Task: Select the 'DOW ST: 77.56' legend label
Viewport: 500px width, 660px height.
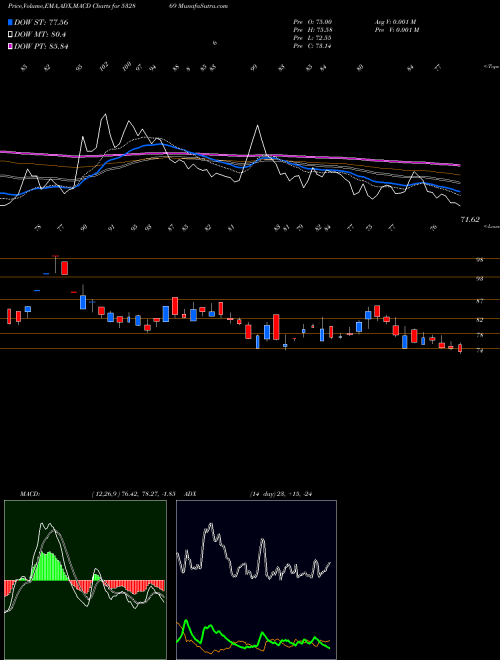Action: click(41, 22)
